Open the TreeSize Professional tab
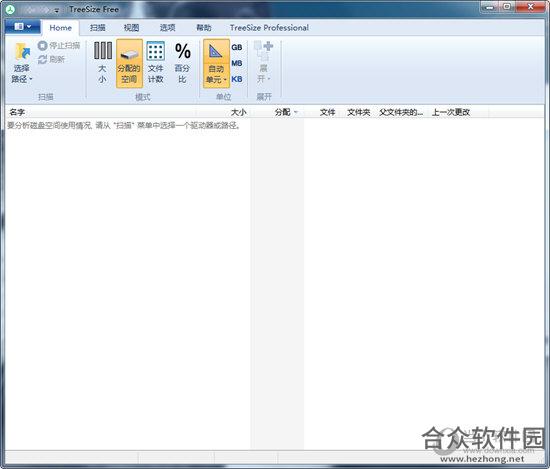This screenshot has width=550, height=469. tap(269, 28)
